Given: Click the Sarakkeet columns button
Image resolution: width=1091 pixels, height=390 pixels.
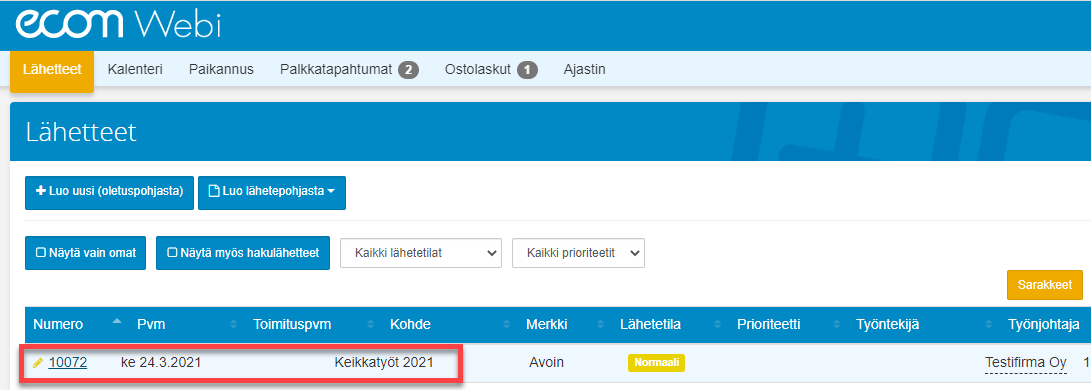Looking at the screenshot, I should pos(1044,285).
